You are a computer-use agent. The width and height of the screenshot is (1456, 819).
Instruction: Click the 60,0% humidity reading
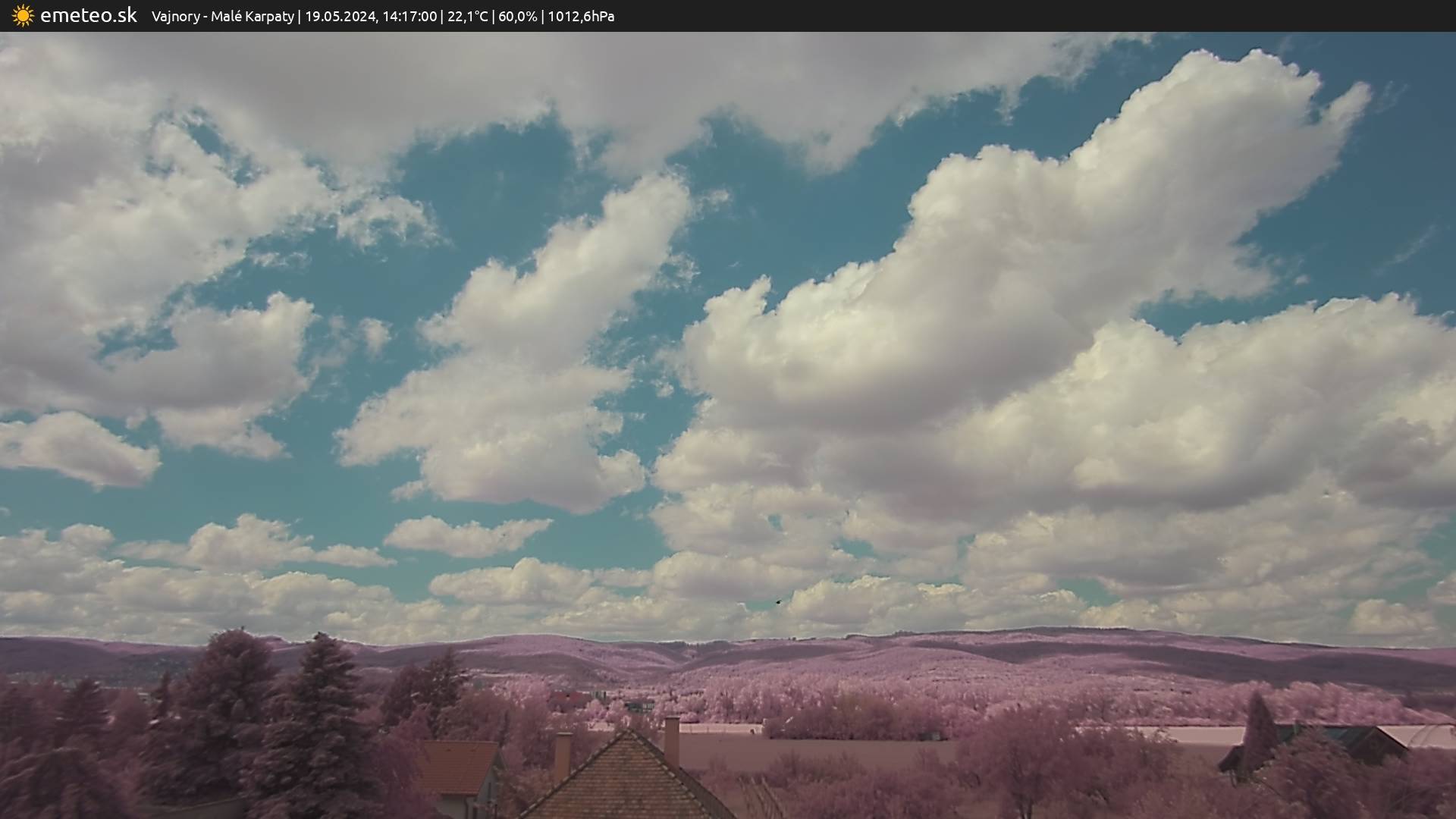[517, 17]
